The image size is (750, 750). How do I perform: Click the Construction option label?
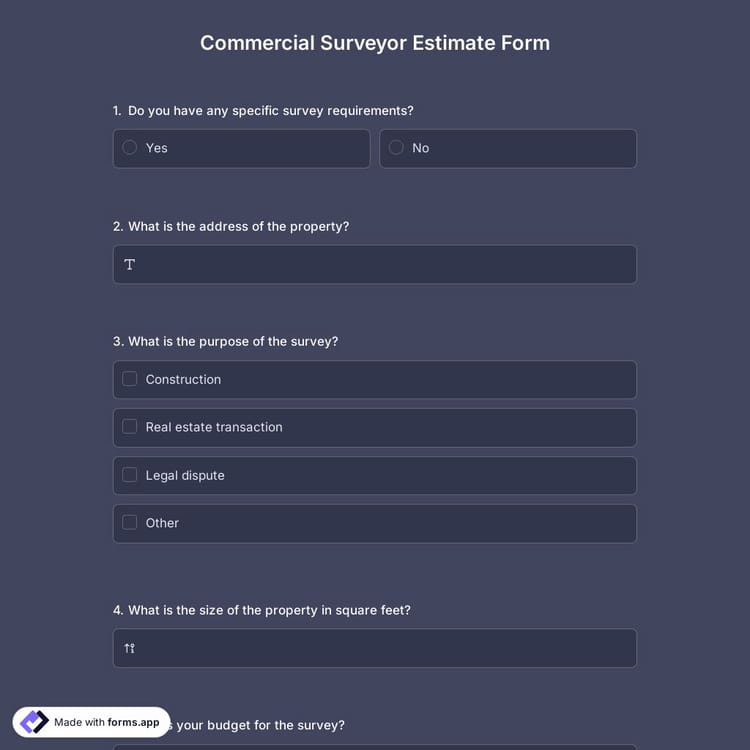coord(183,380)
